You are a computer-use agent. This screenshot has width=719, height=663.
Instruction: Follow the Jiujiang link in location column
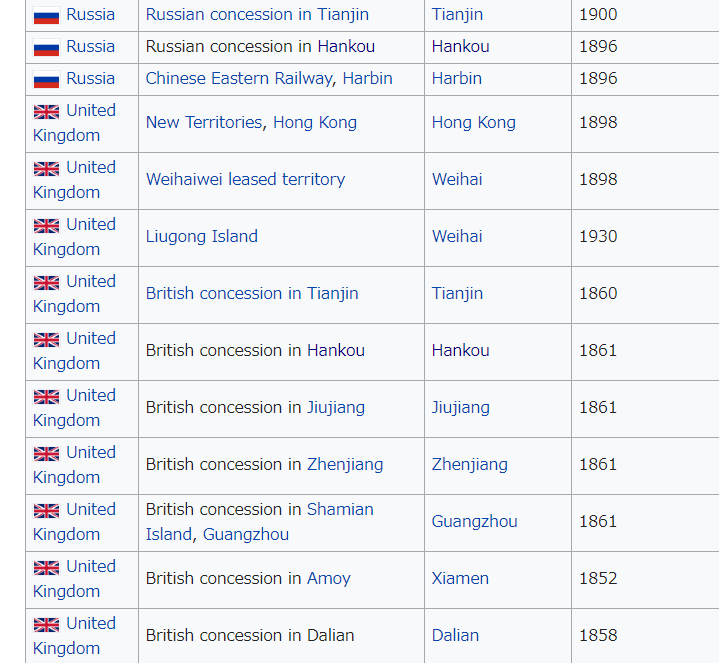pos(461,408)
